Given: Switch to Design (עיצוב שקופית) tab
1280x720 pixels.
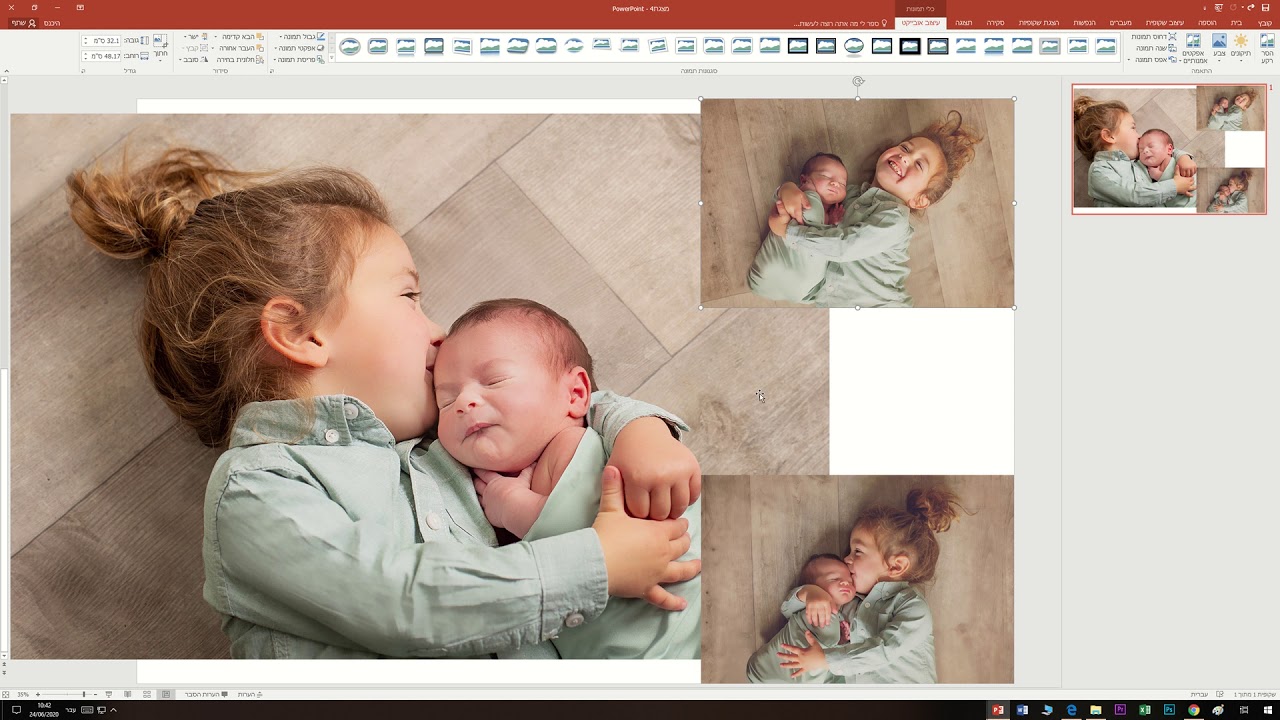Looking at the screenshot, I should click(x=1165, y=23).
